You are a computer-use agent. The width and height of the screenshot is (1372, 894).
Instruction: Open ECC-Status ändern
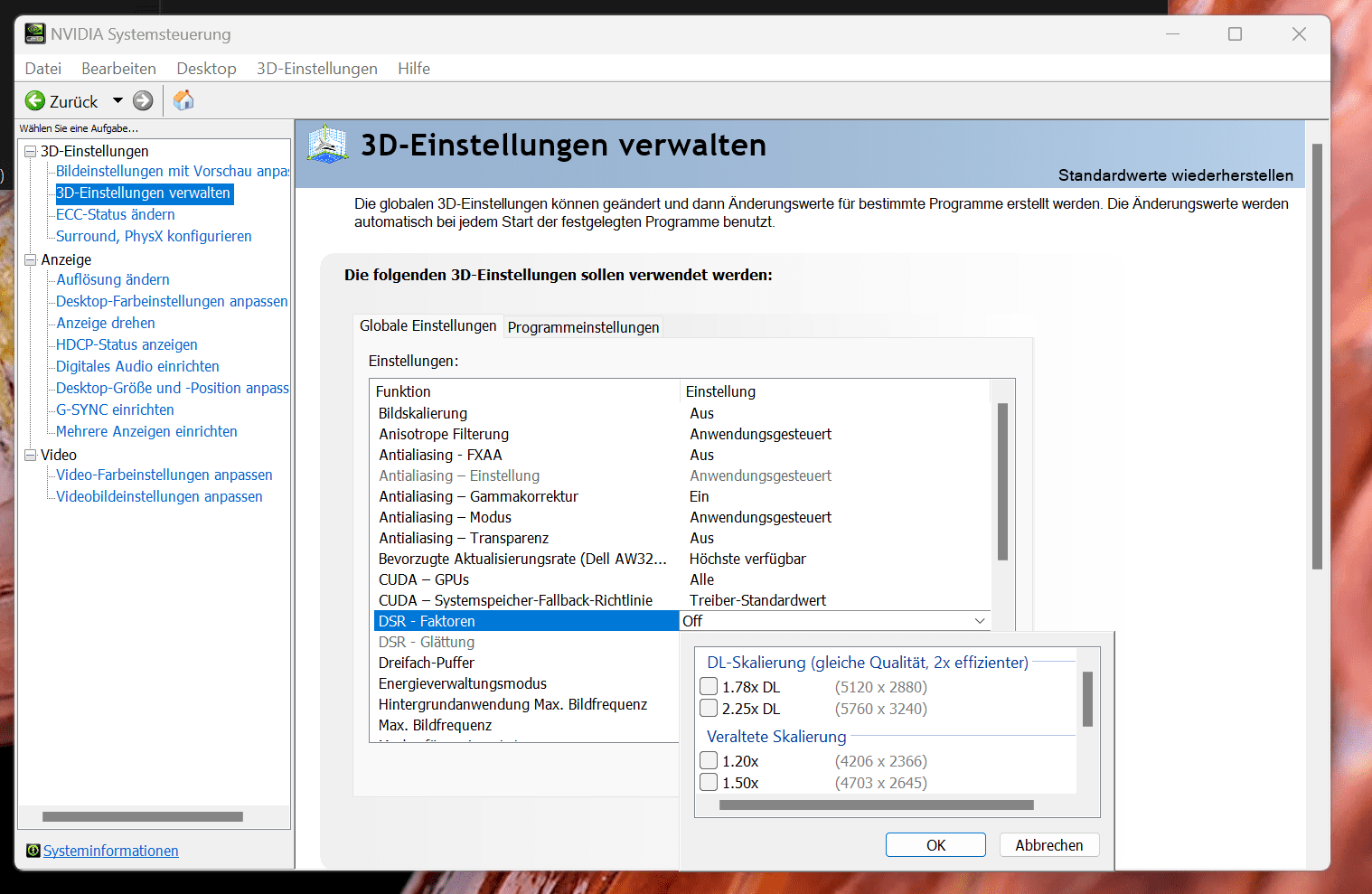(116, 214)
